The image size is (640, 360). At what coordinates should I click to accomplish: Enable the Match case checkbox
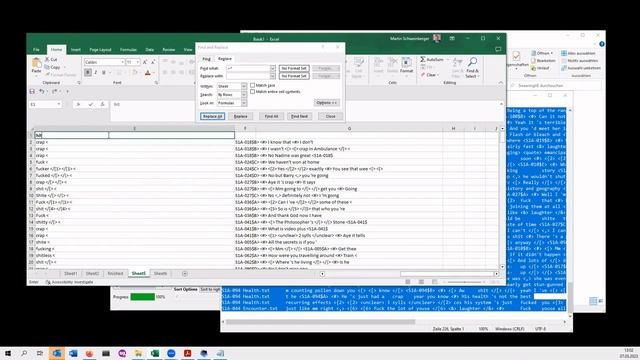[x=253, y=85]
